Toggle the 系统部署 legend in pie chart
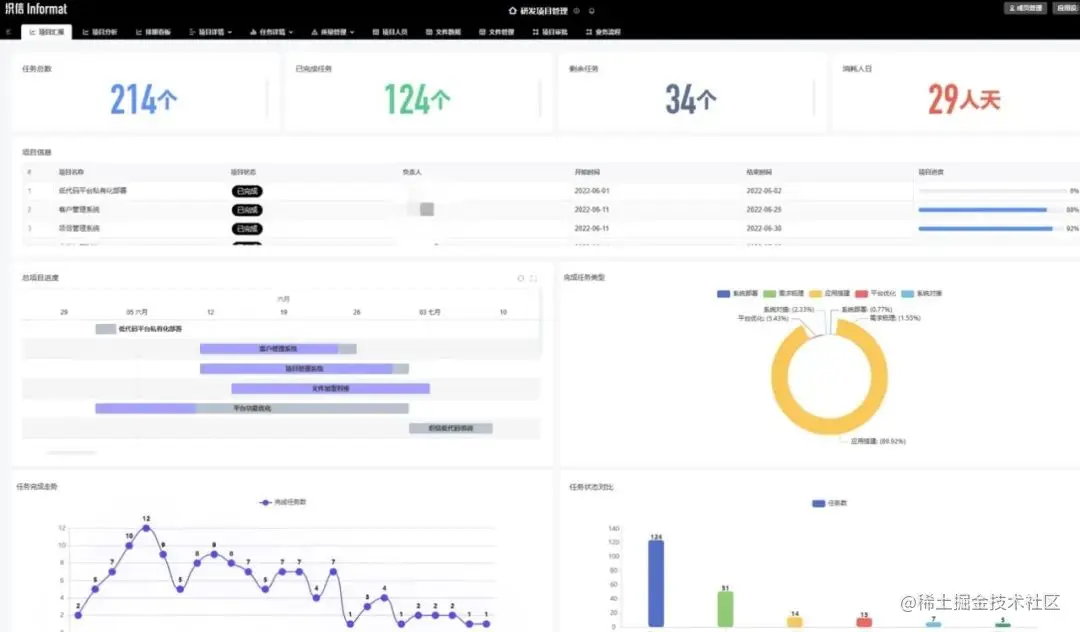Viewport: 1080px width, 632px height. [737, 294]
